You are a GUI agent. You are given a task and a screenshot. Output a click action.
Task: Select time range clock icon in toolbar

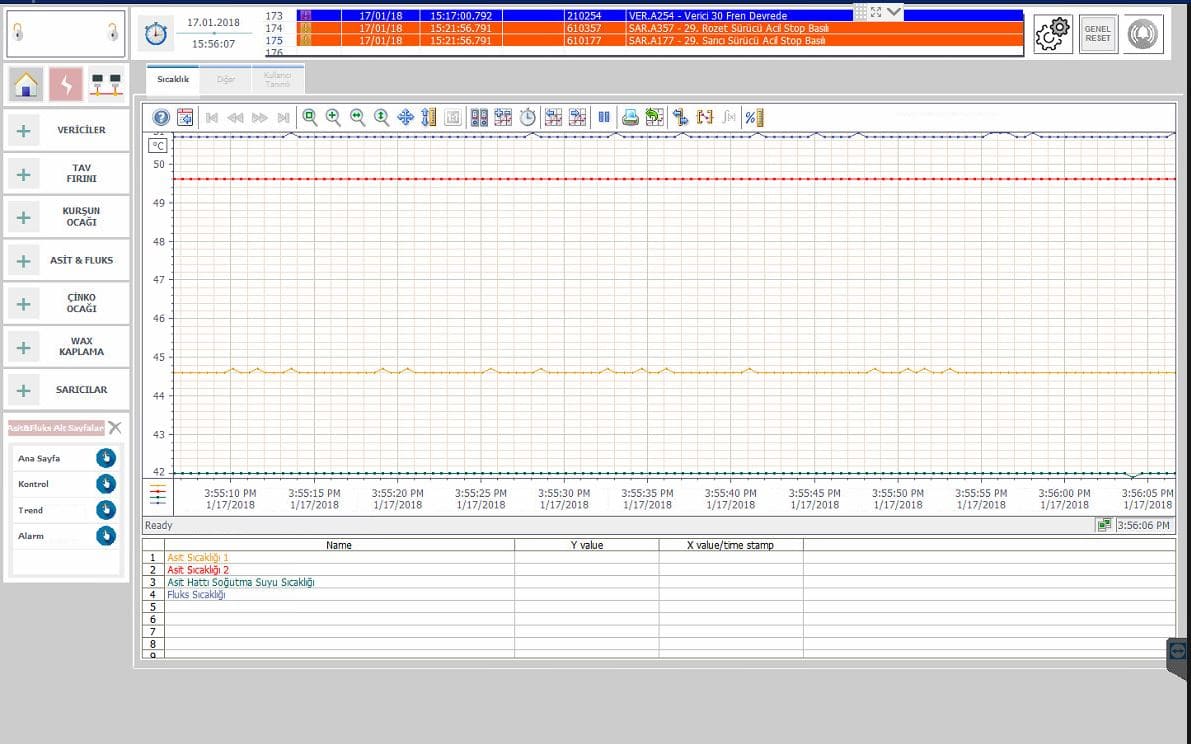528,117
